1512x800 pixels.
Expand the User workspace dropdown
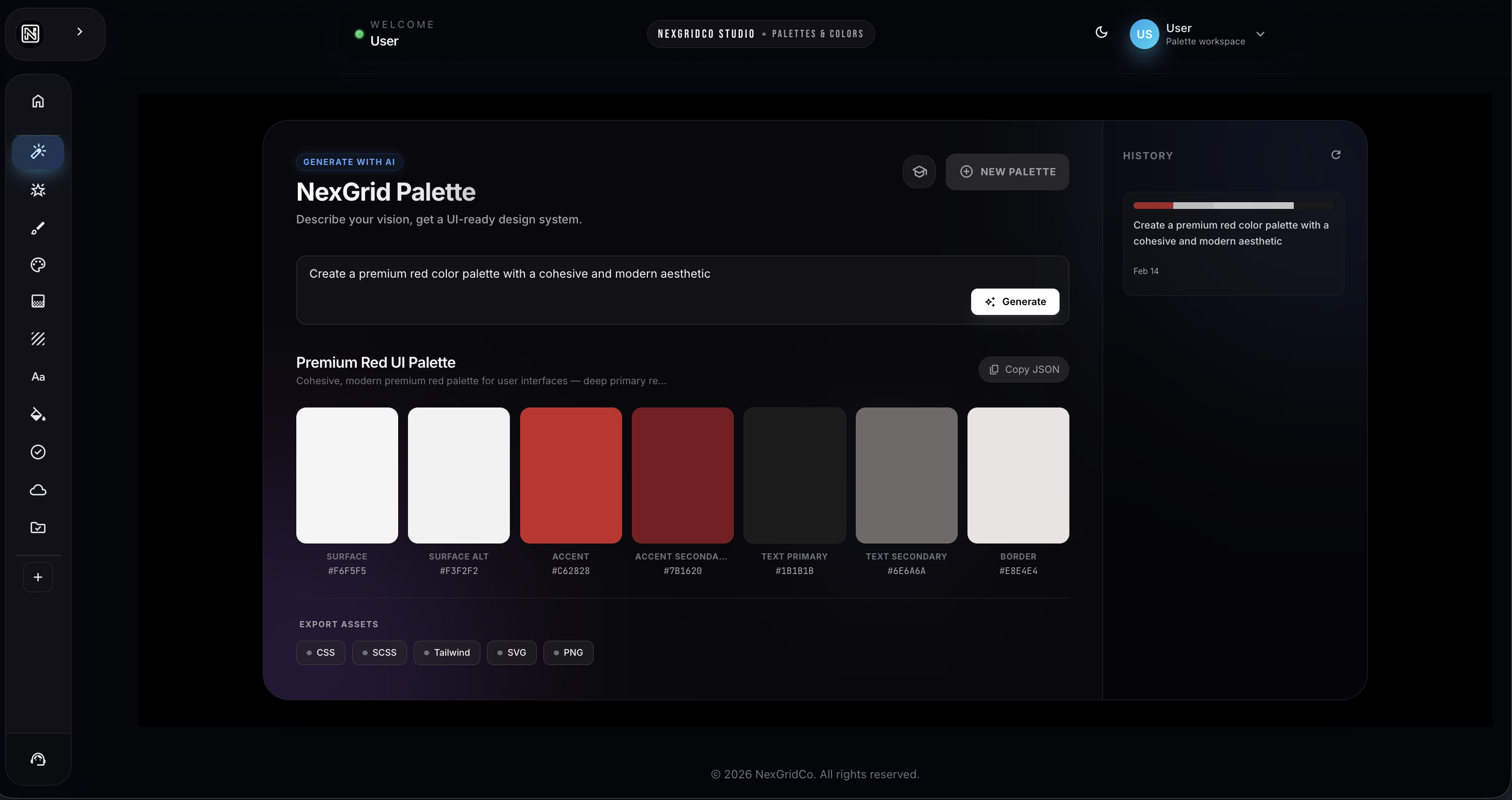[x=1261, y=34]
